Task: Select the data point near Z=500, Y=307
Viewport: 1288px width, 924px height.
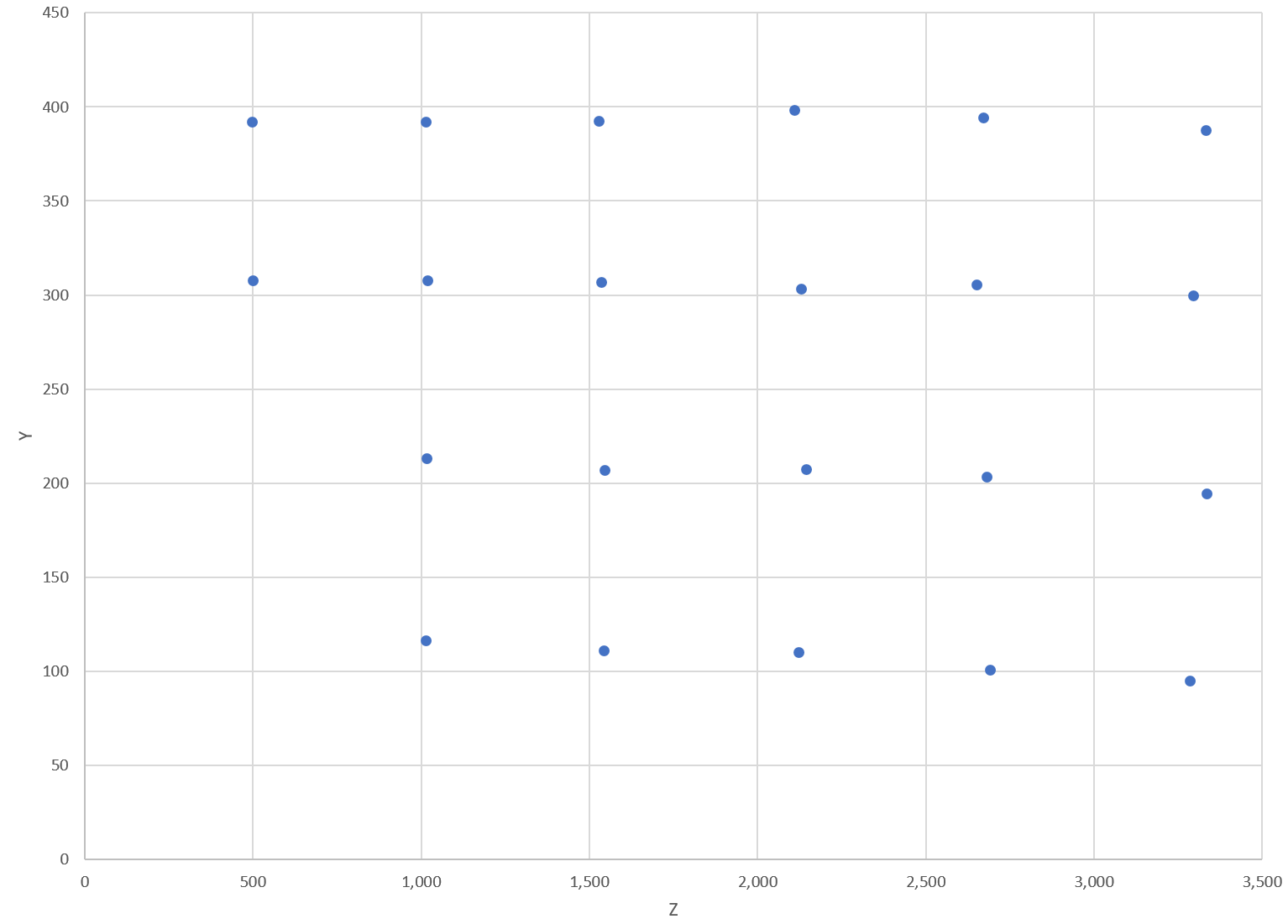Action: [x=253, y=281]
